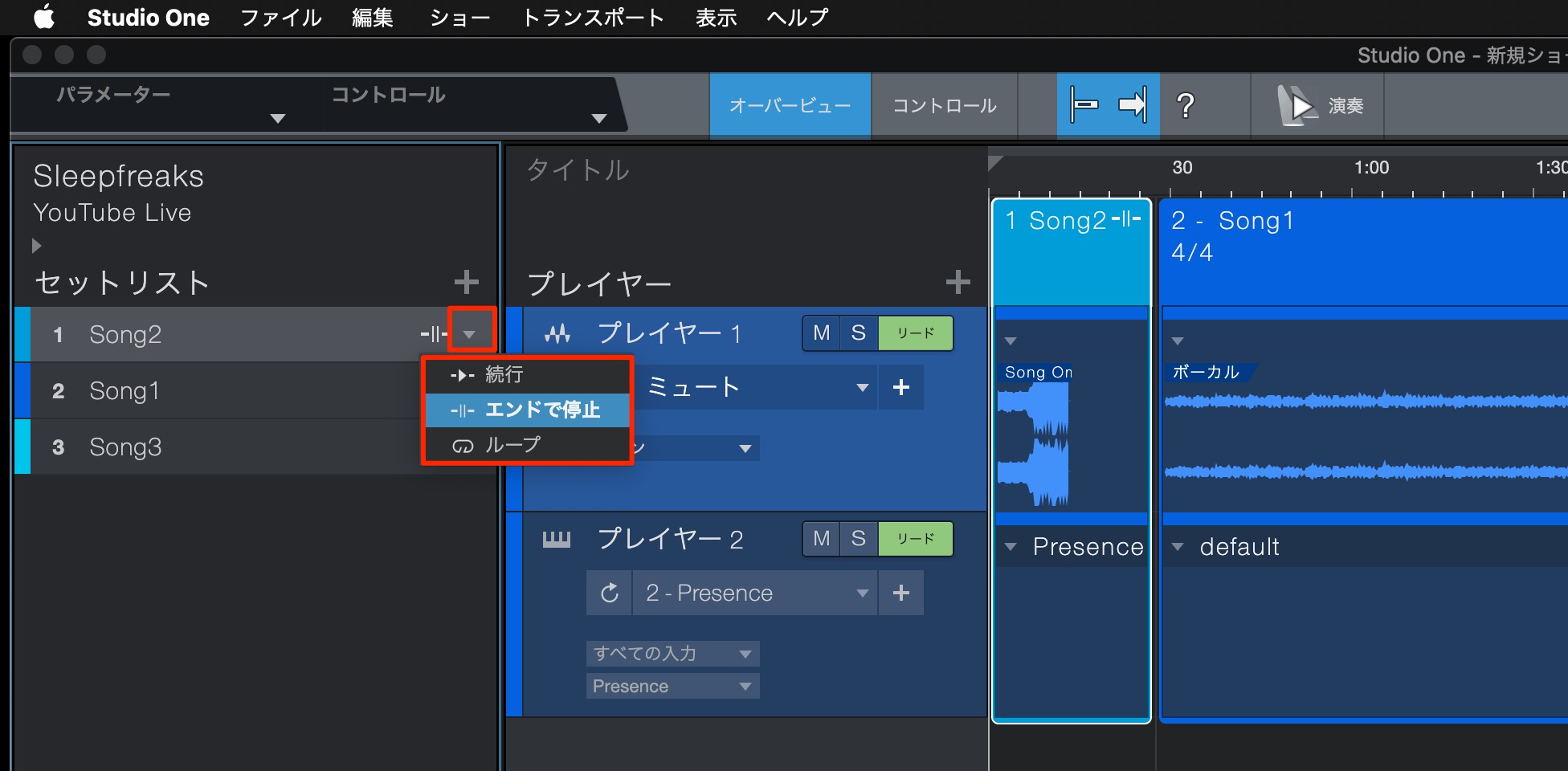Open the トランスポート menu
Image resolution: width=1568 pixels, height=771 pixels.
[x=593, y=18]
